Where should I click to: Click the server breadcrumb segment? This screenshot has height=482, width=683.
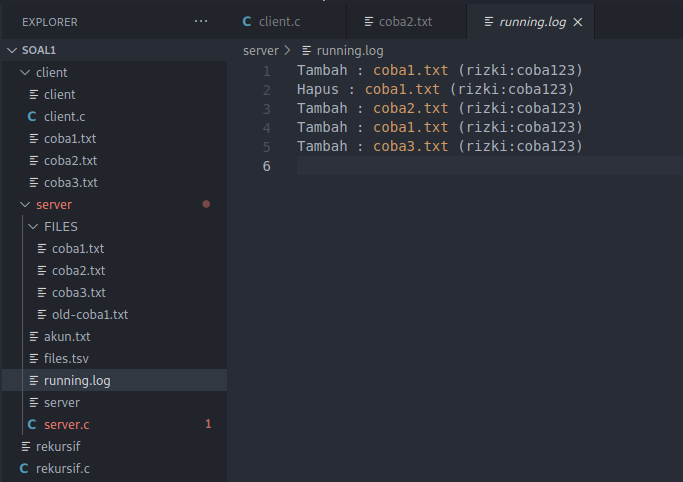(x=260, y=51)
